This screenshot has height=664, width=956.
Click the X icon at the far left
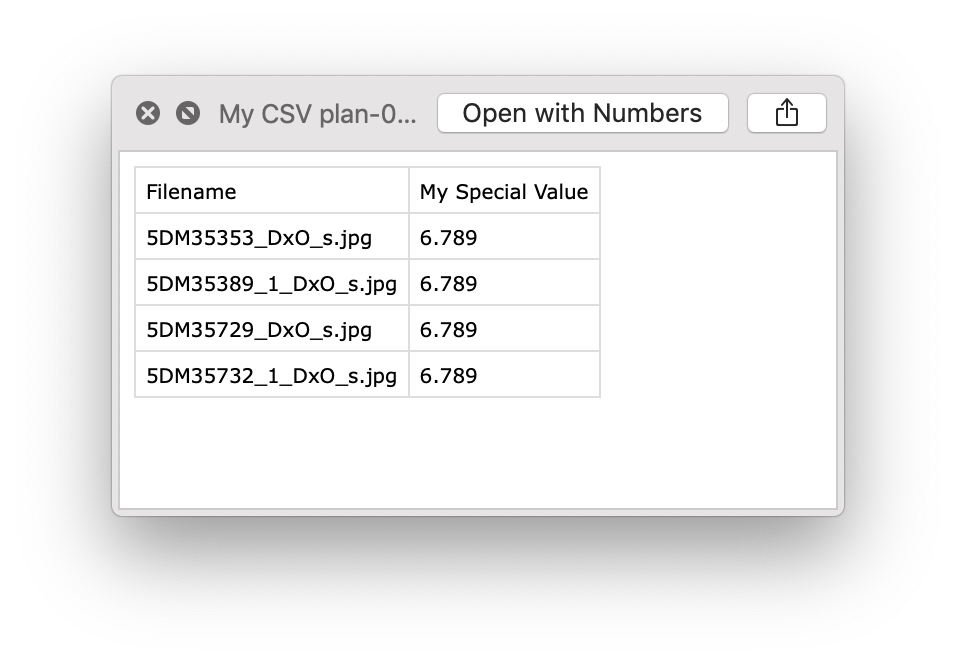pyautogui.click(x=148, y=112)
